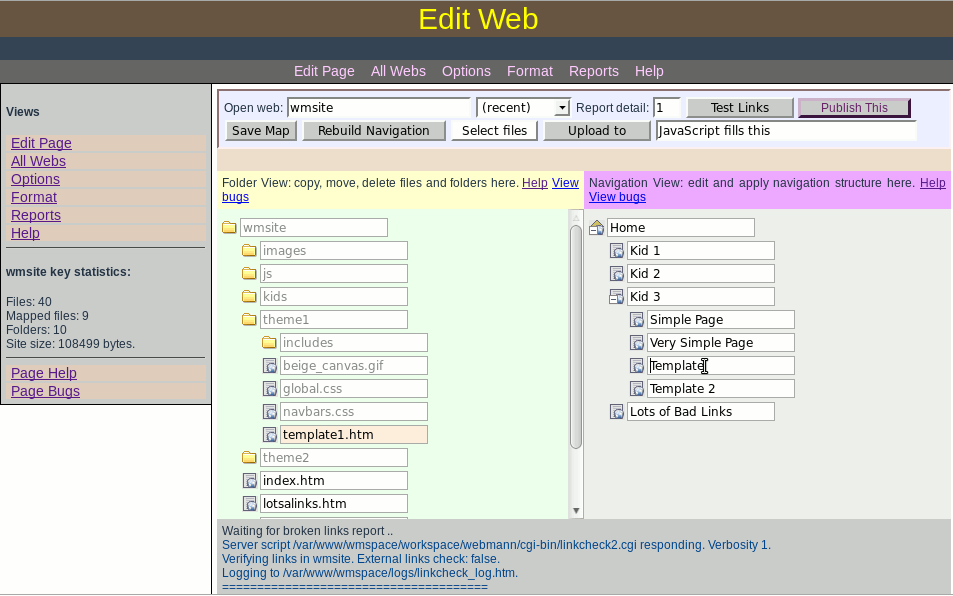The image size is (953, 596).
Task: Click the global.css file icon
Action: tap(269, 389)
